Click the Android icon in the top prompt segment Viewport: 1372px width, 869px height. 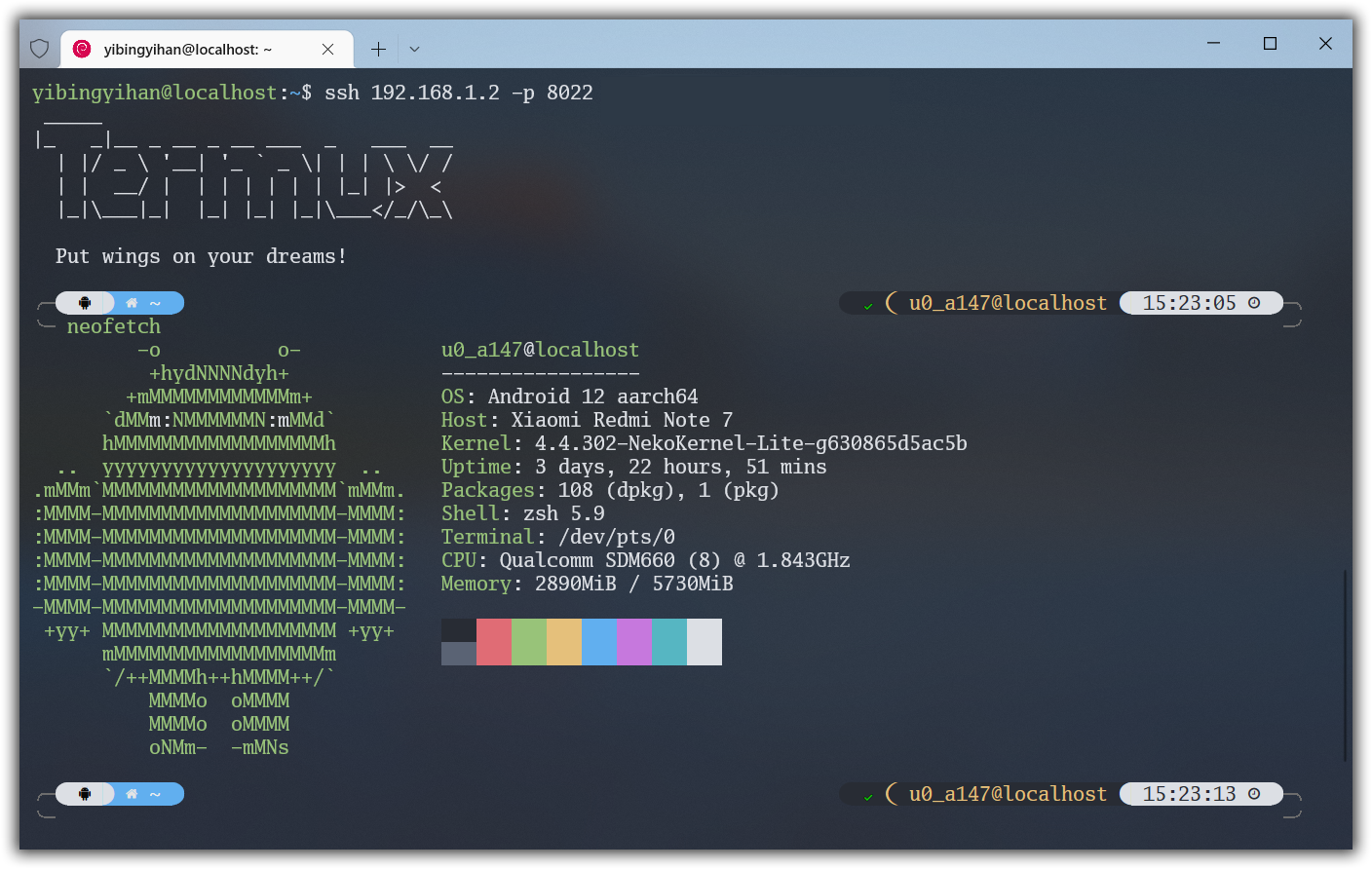tap(86, 302)
